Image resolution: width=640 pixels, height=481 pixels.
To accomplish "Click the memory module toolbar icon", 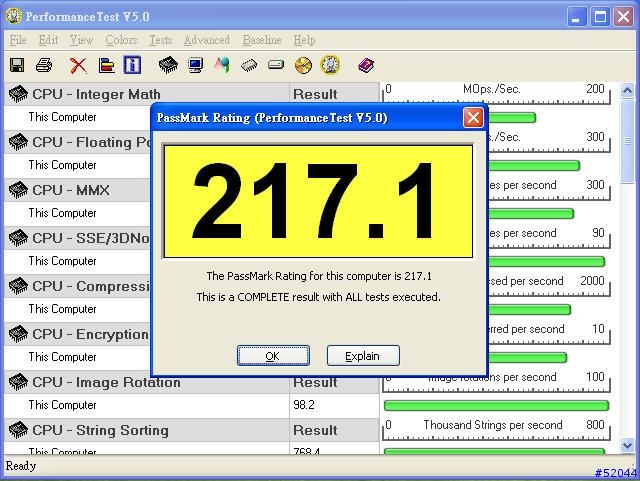I will click(x=249, y=65).
